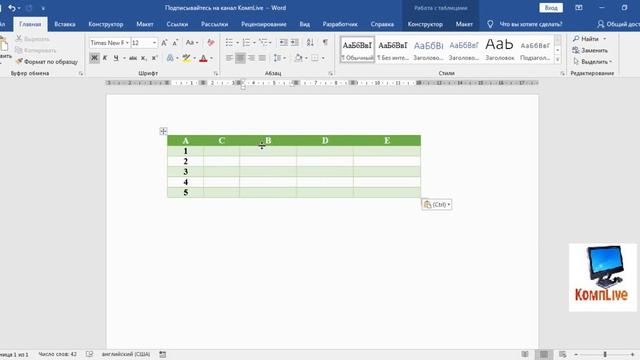This screenshot has height=360, width=640.
Task: Click macro recording status icon
Action: click(x=162, y=354)
